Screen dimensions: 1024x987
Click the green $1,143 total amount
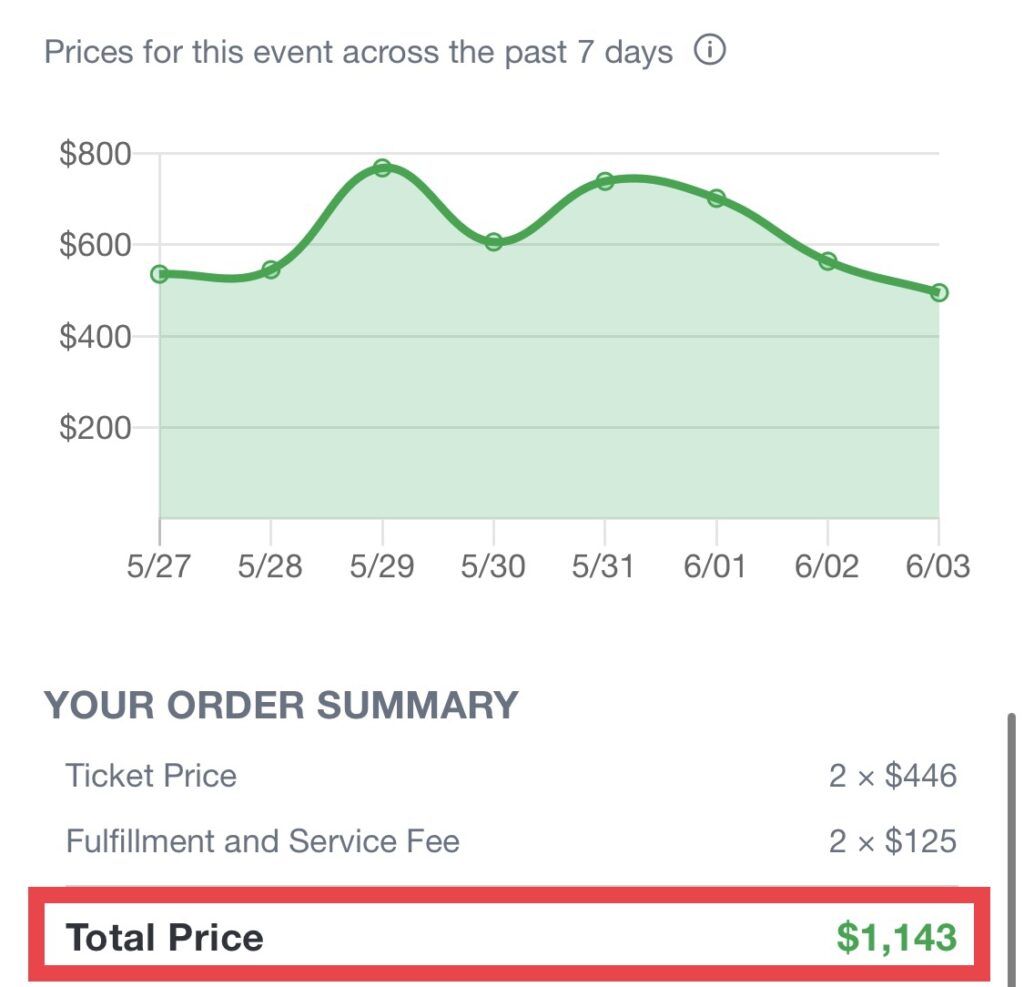coord(896,938)
